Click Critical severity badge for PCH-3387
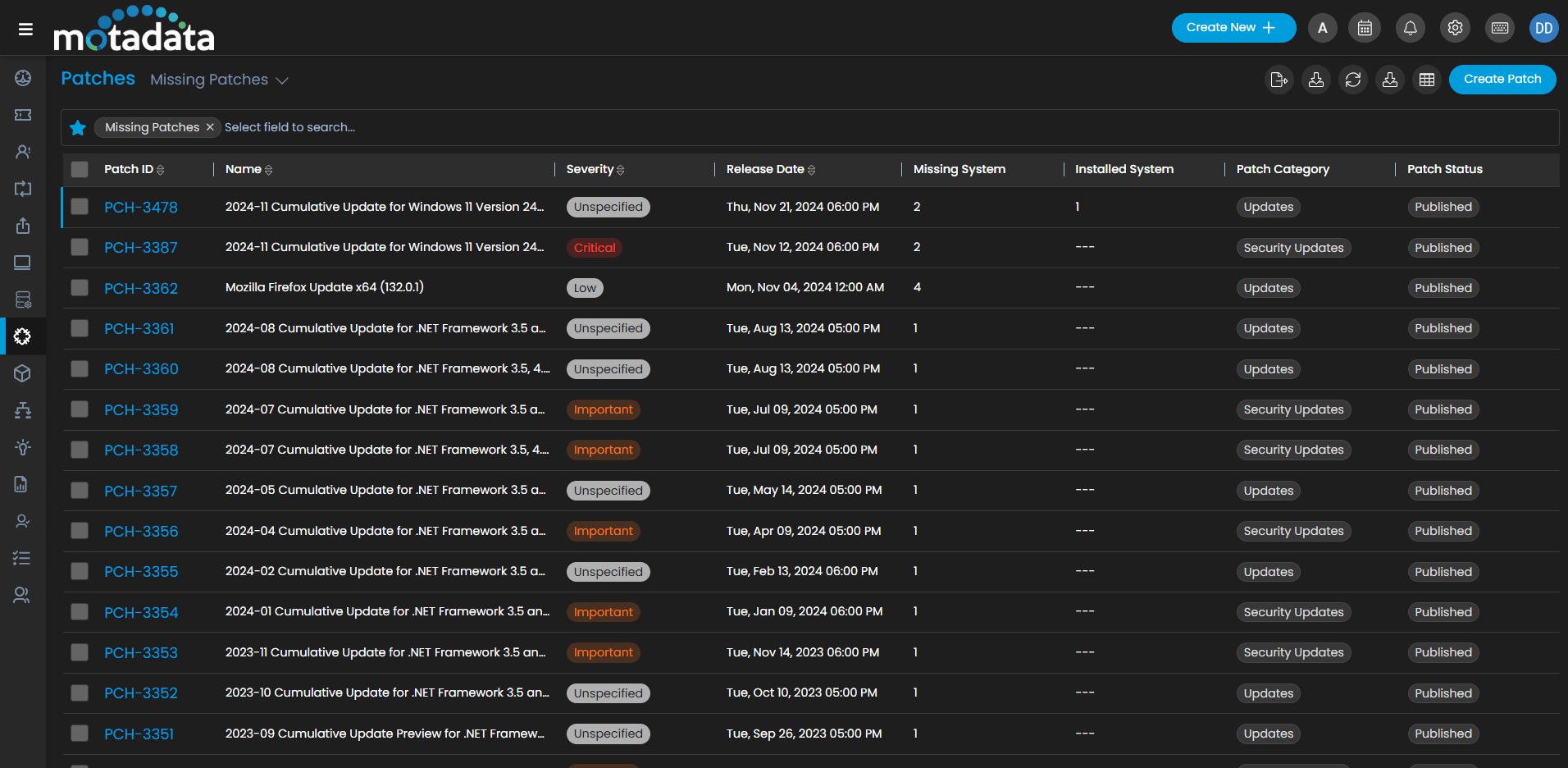Viewport: 1568px width, 768px height. tap(595, 248)
